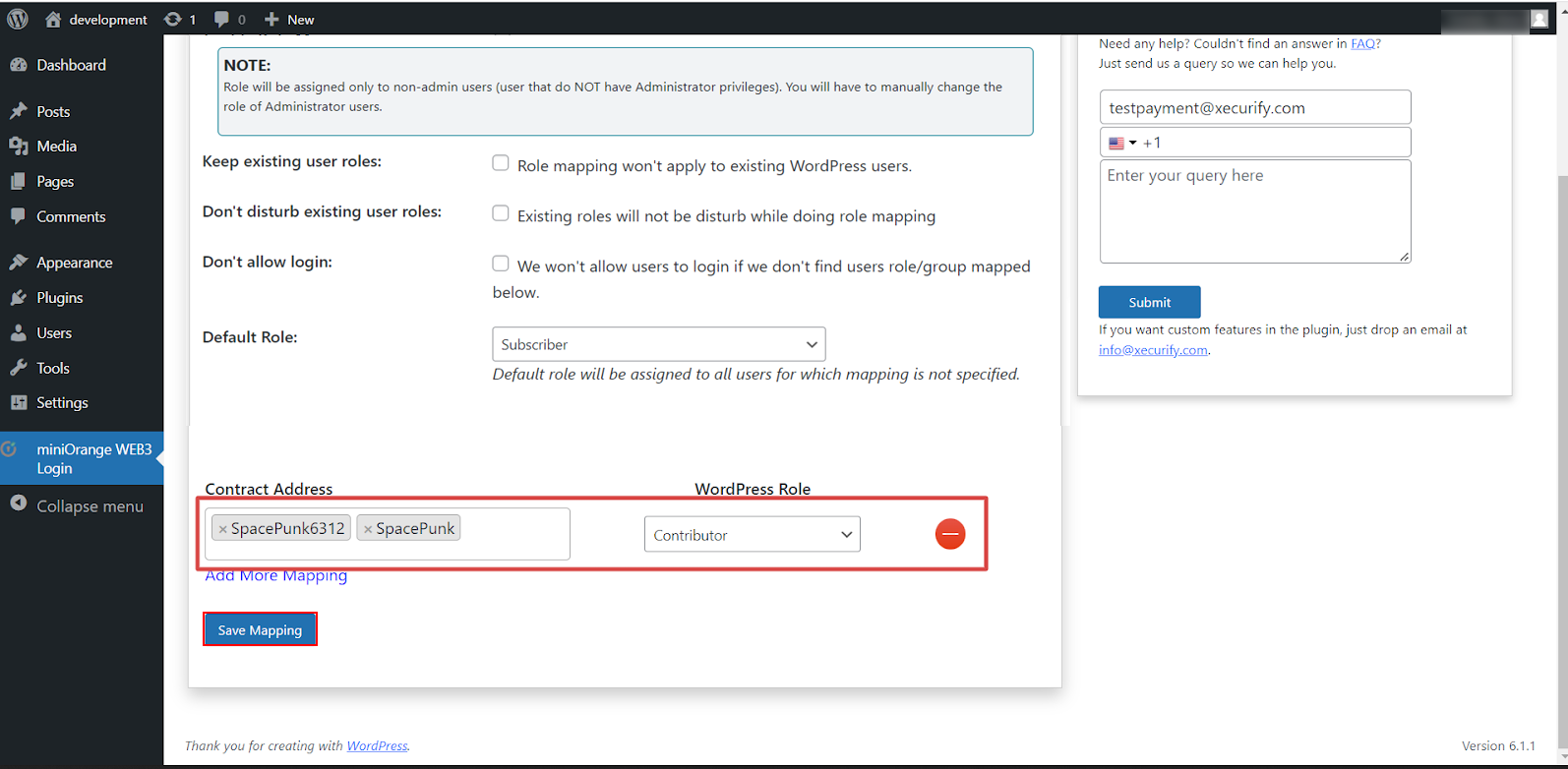
Task: Open the Default Role Subscriber dropdown
Action: [x=659, y=344]
